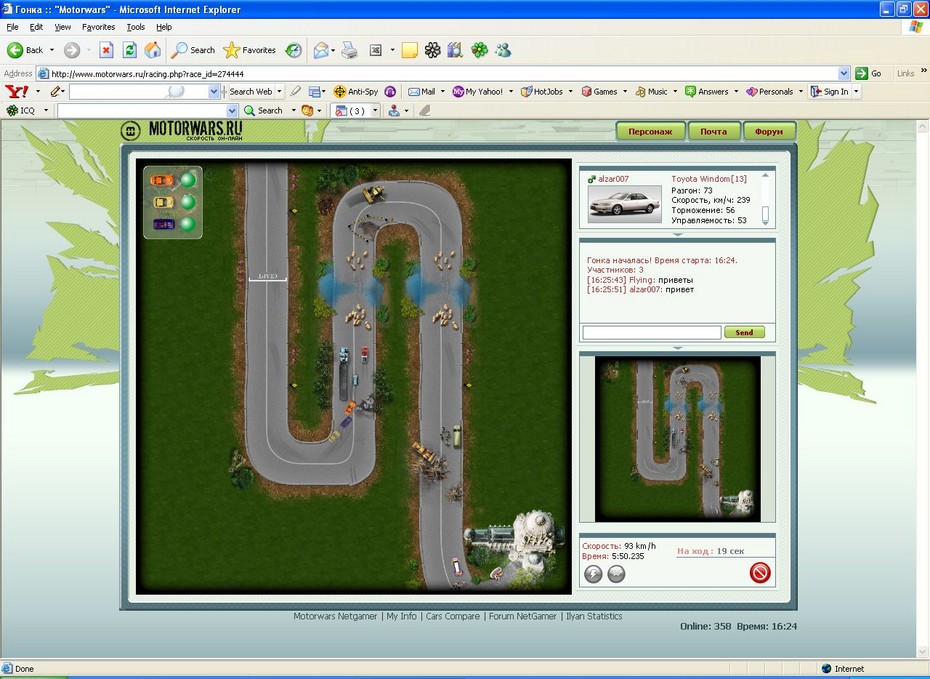Open Ilyan Statistics footer link
Viewport: 930px width, 679px height.
pos(594,616)
